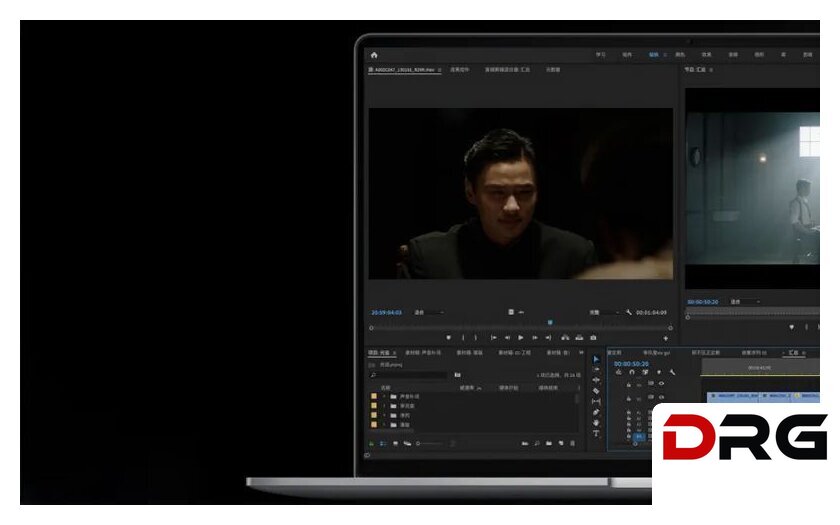Click the Insert edit button
The width and height of the screenshot is (840, 525).
click(x=565, y=338)
